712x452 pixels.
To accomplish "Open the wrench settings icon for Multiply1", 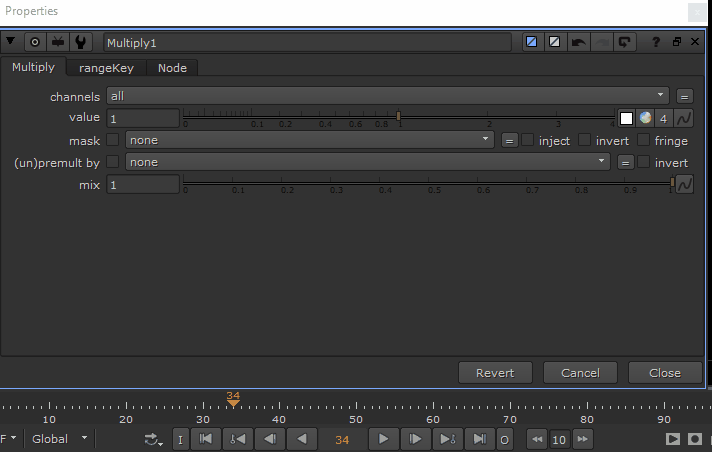I will coord(82,43).
